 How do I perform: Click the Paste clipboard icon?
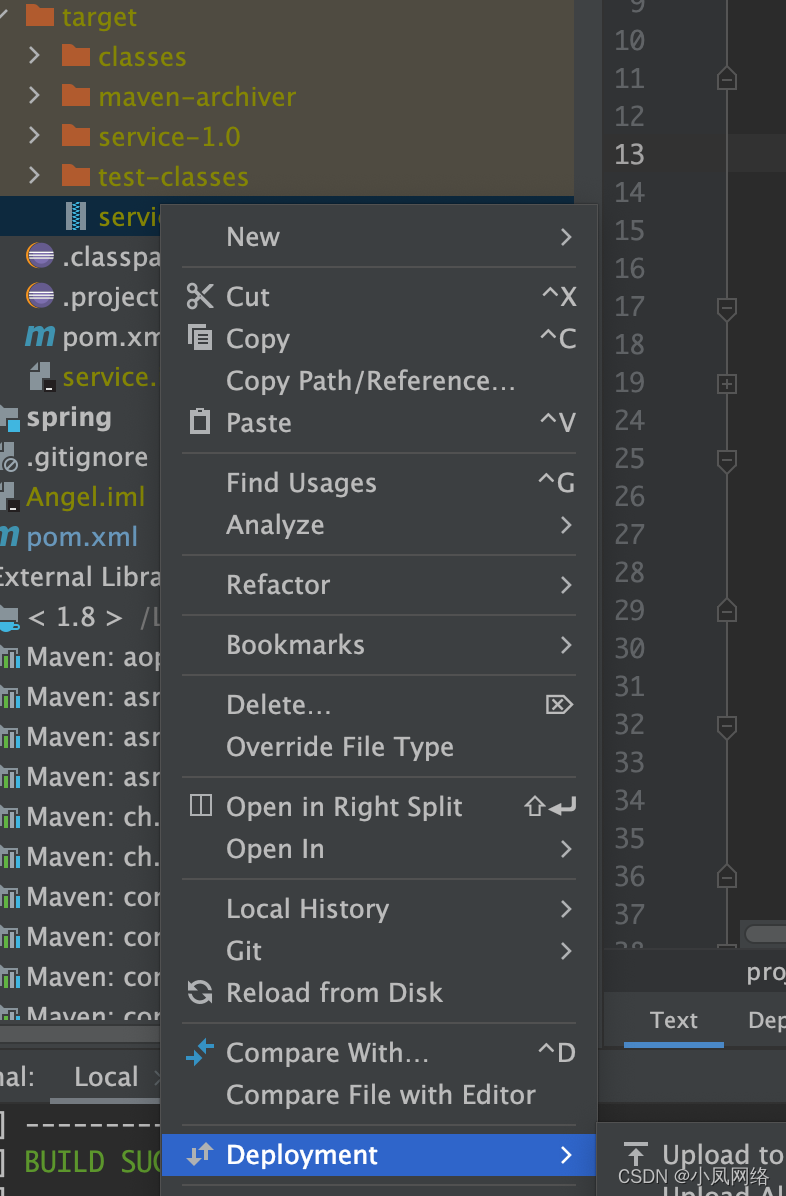tap(200, 422)
